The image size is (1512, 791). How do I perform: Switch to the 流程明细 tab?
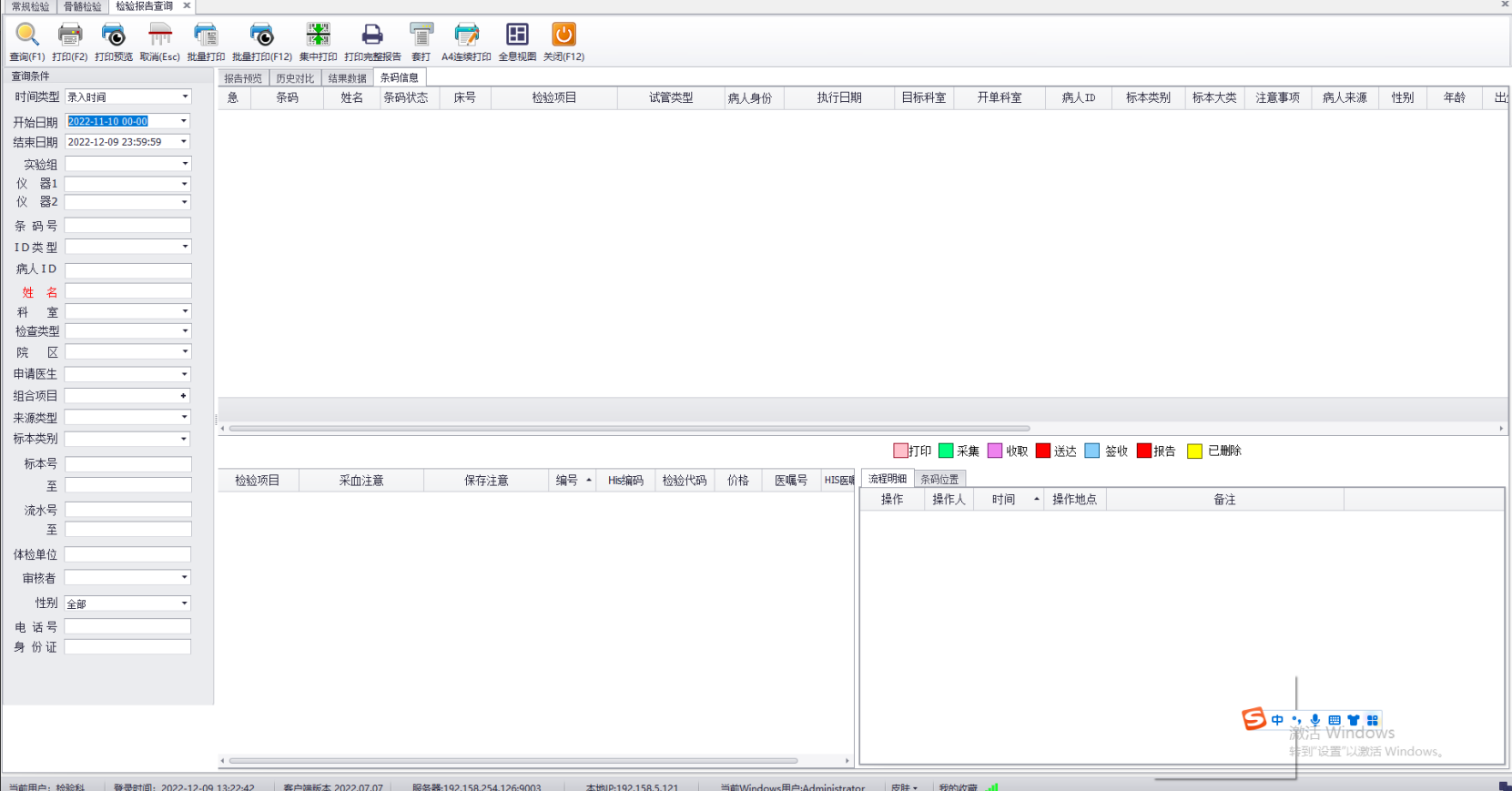pyautogui.click(x=888, y=479)
